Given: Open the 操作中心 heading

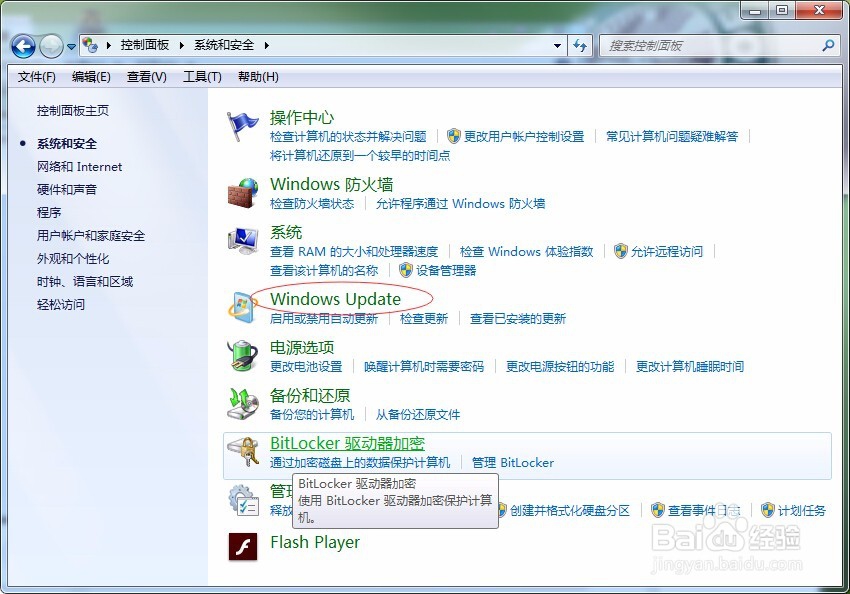Looking at the screenshot, I should (x=302, y=117).
